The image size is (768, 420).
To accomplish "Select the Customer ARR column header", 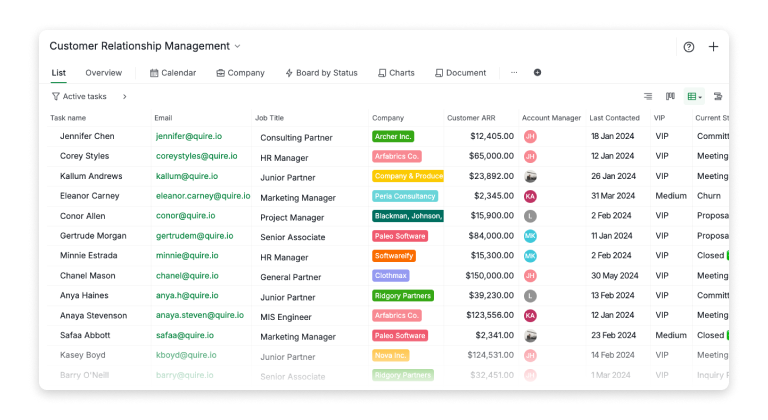I will coord(470,118).
